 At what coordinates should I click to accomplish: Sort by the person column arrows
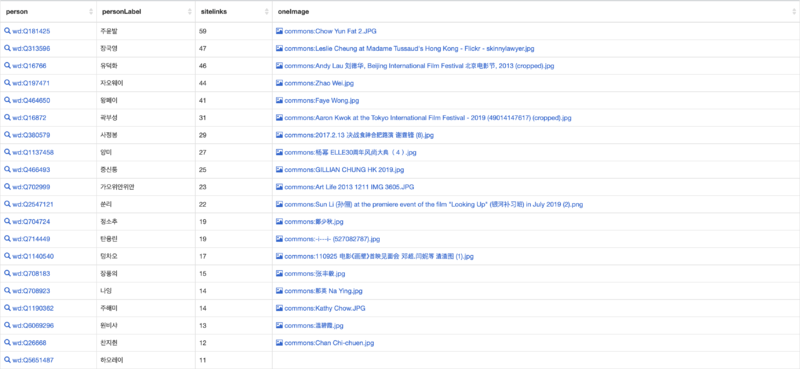91,11
